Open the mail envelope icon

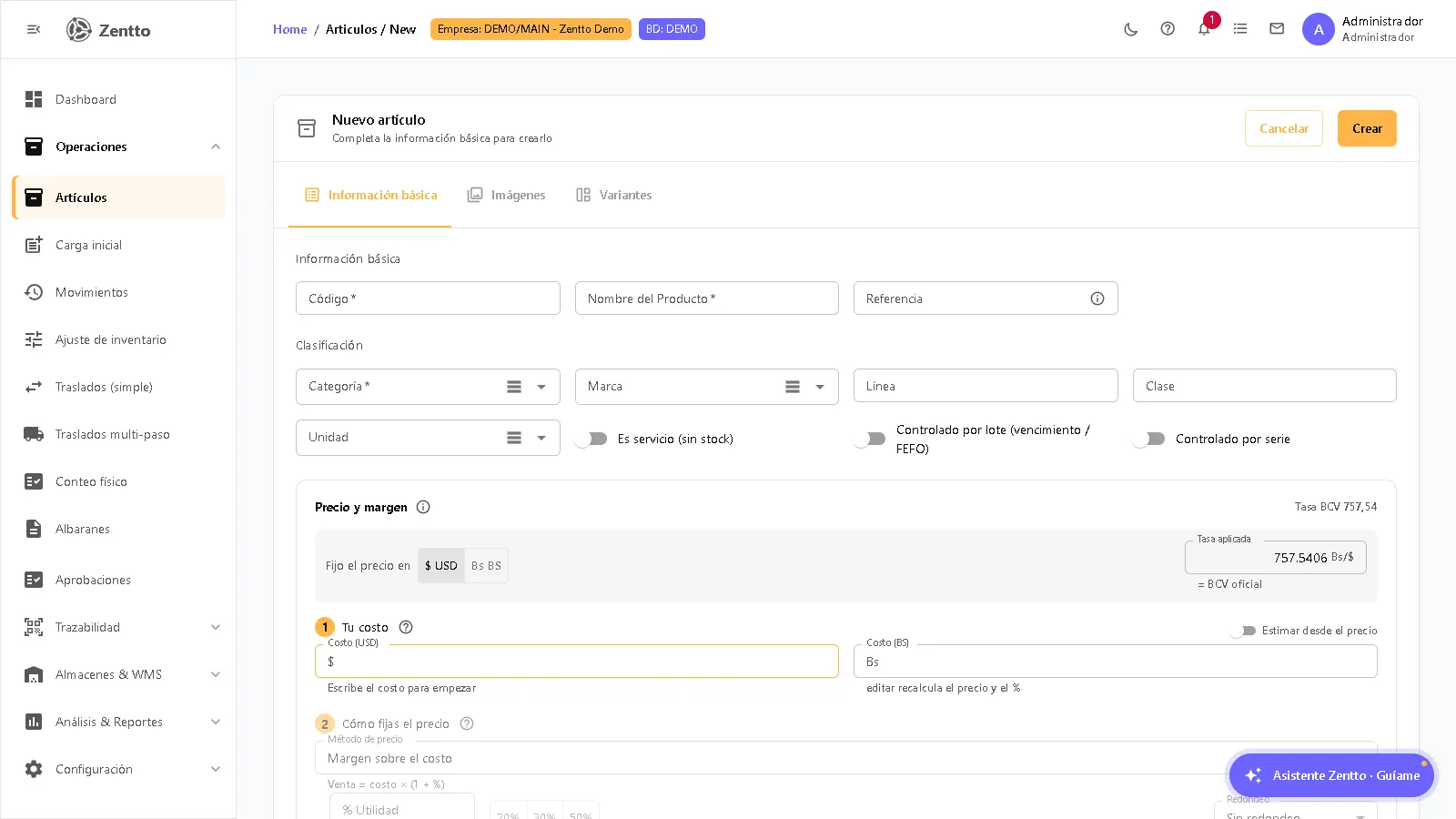[x=1277, y=29]
